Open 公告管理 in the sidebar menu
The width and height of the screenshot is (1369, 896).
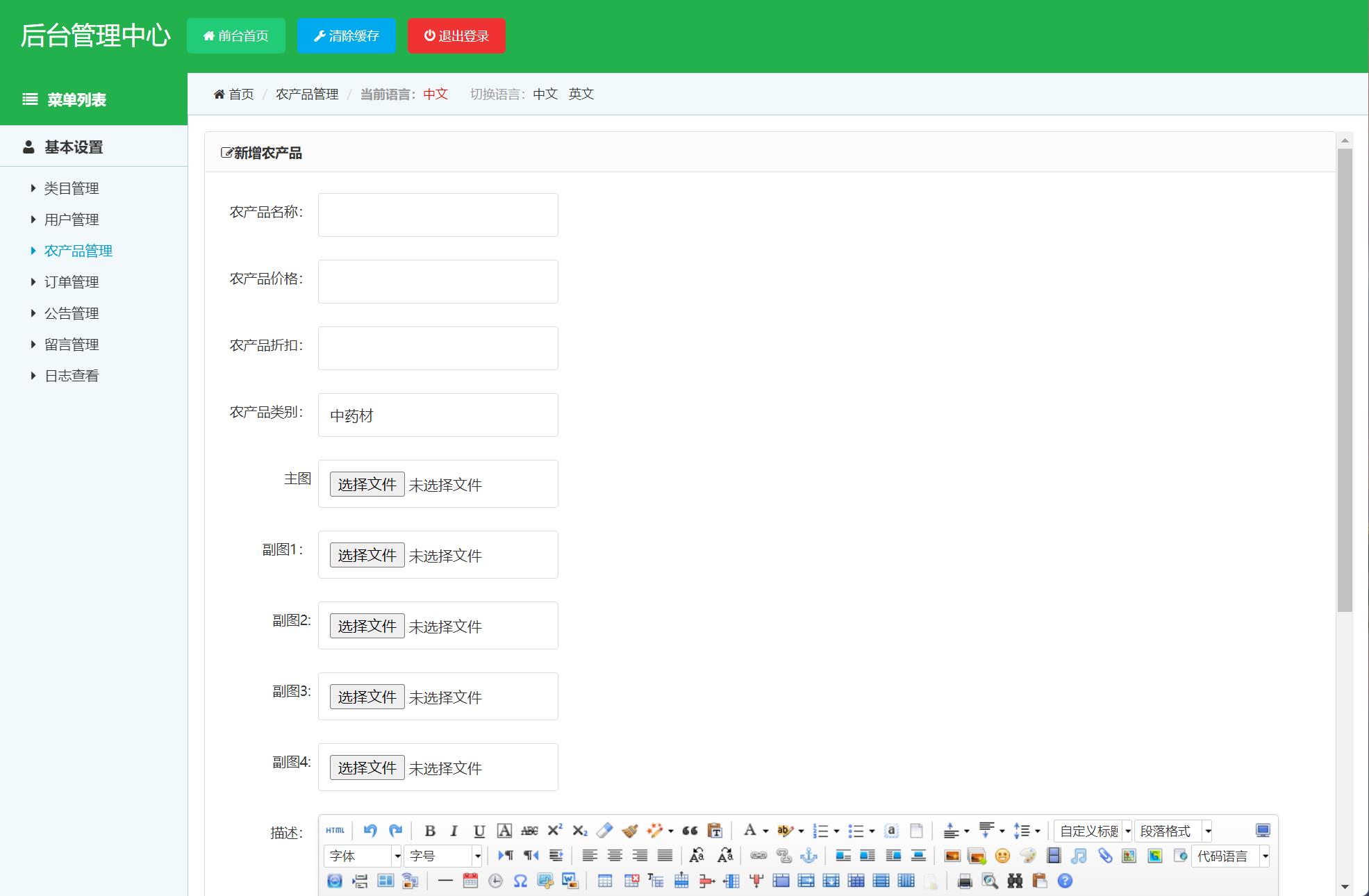pos(72,313)
